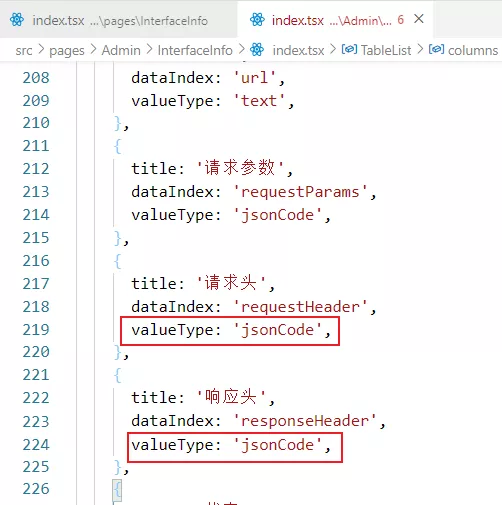The width and height of the screenshot is (502, 505).
Task: Click React icon on active Admin index.tsx tab
Action: pyautogui.click(x=257, y=20)
